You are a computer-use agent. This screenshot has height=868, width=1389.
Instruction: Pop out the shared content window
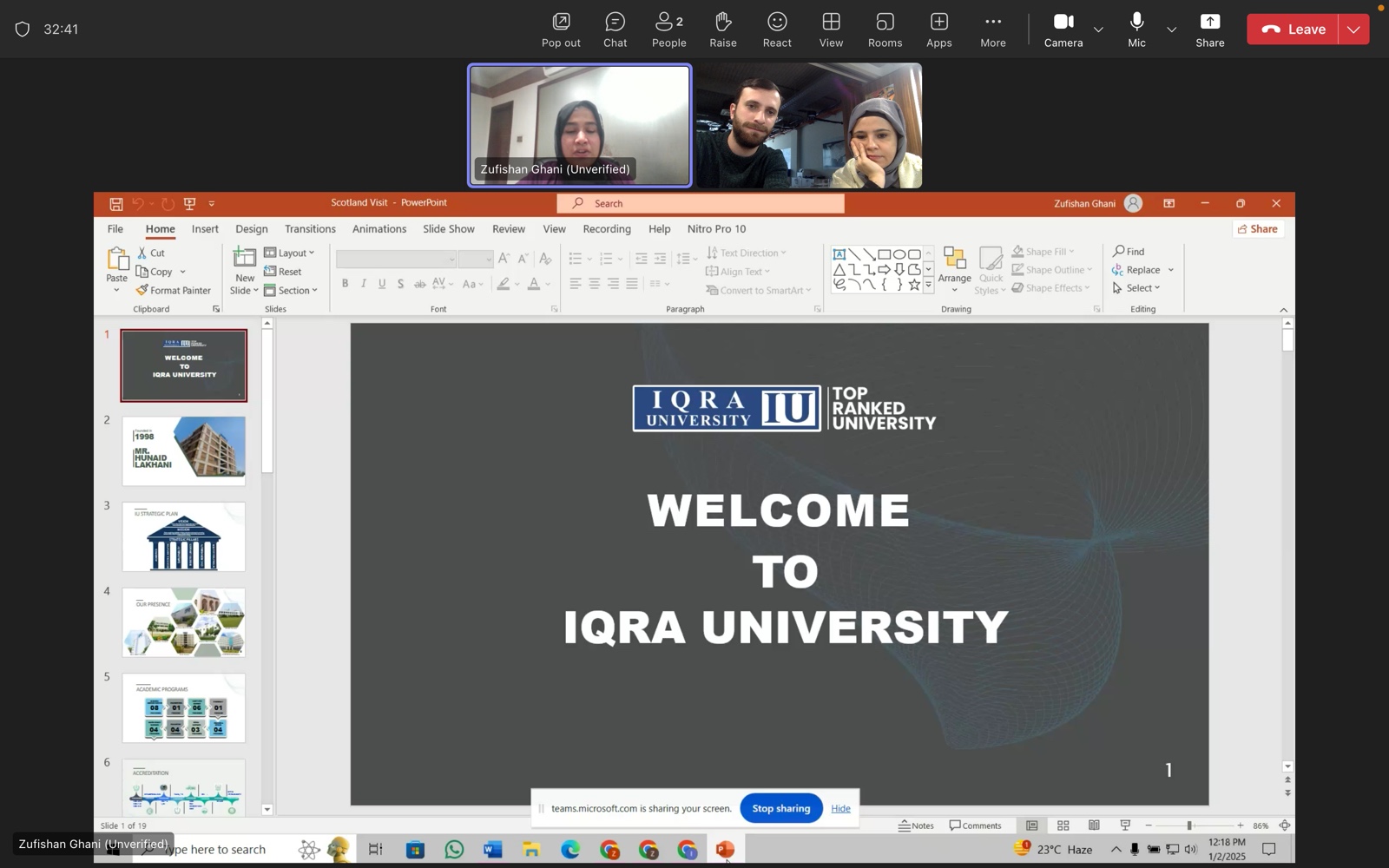561,30
